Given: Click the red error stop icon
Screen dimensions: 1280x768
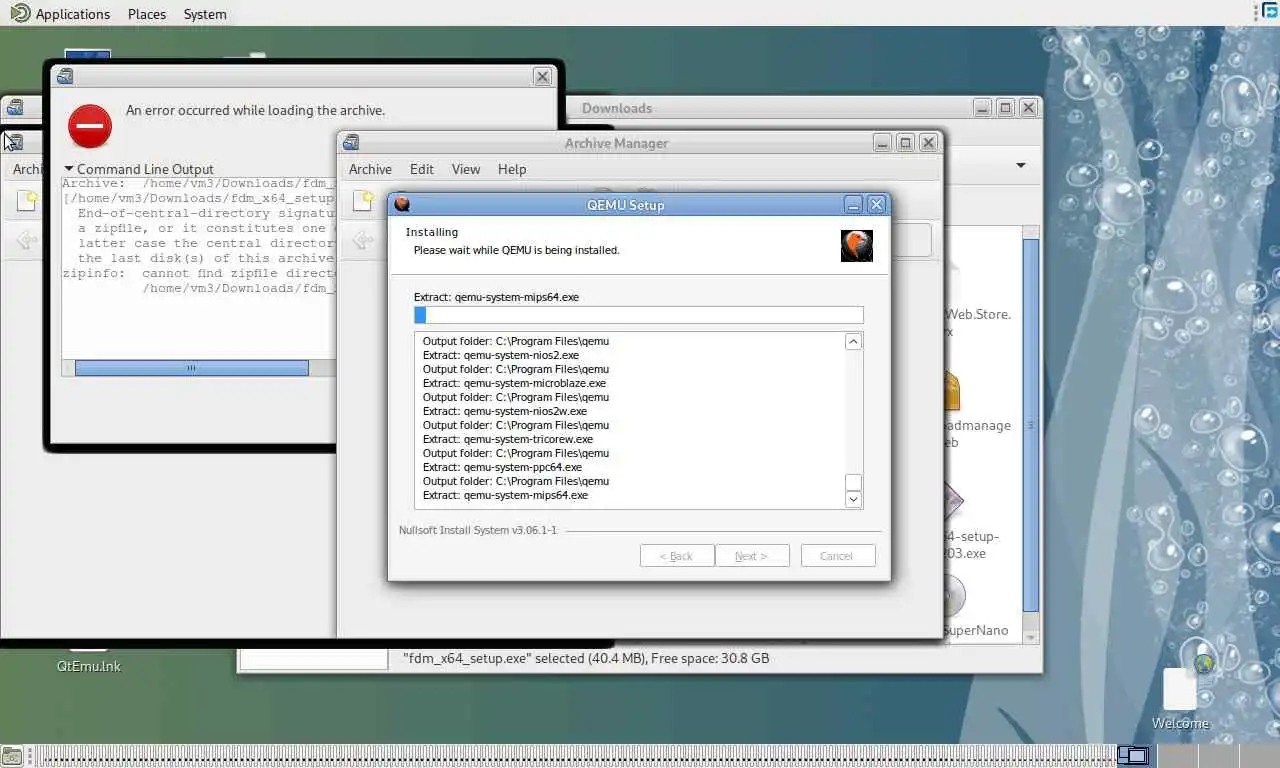Looking at the screenshot, I should pyautogui.click(x=90, y=126).
